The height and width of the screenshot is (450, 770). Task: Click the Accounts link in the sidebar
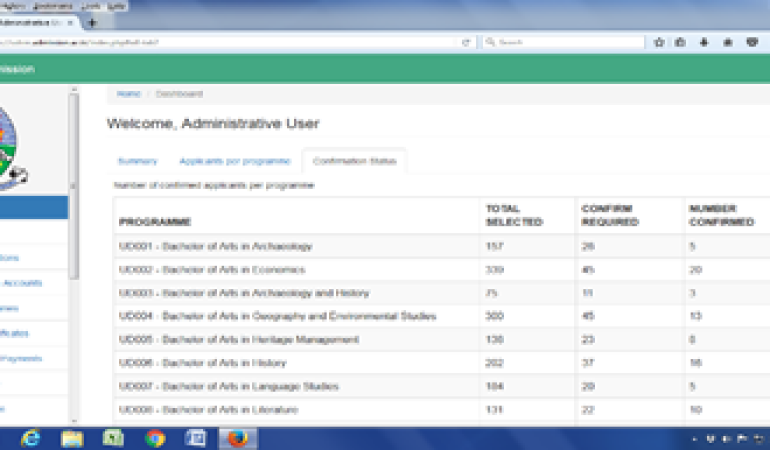click(22, 283)
